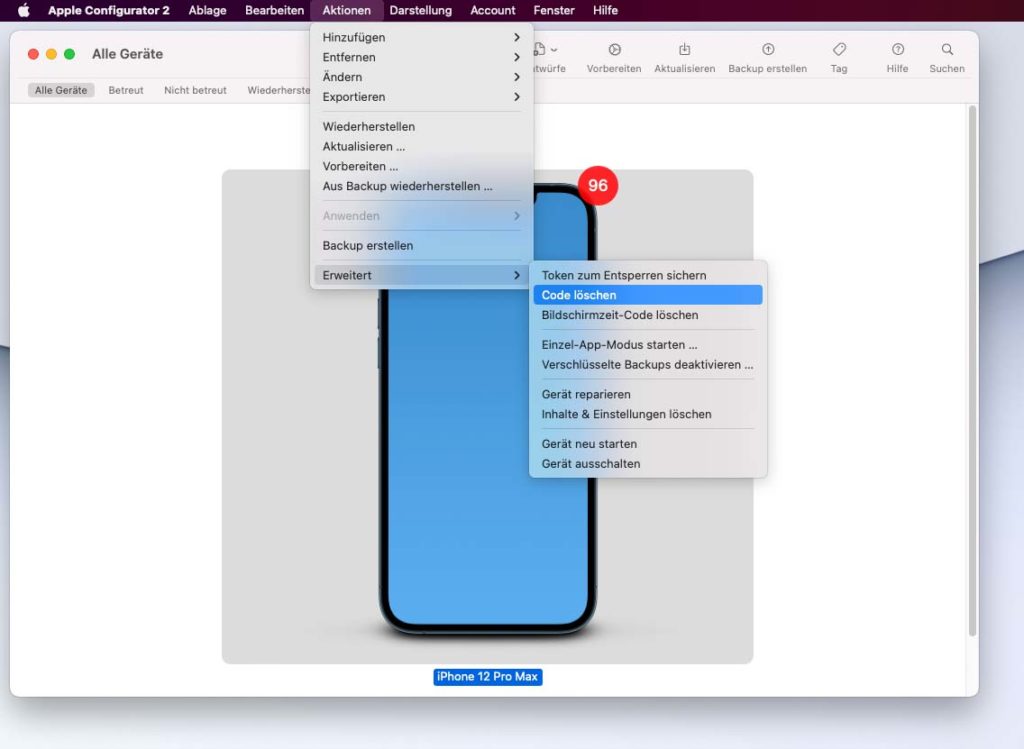
Task: Select Bildschirmzeit-Code löschen
Action: tap(648, 315)
